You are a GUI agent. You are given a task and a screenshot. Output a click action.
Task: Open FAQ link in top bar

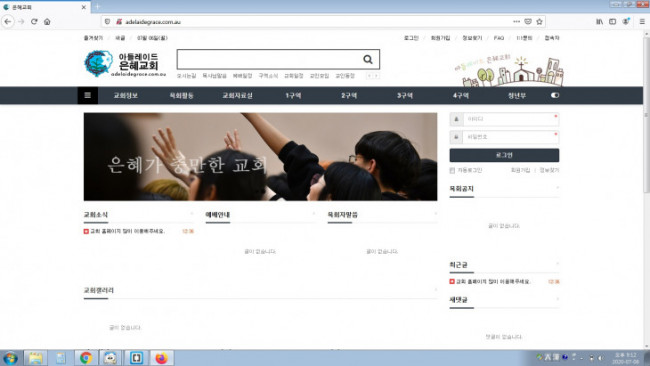pyautogui.click(x=499, y=38)
